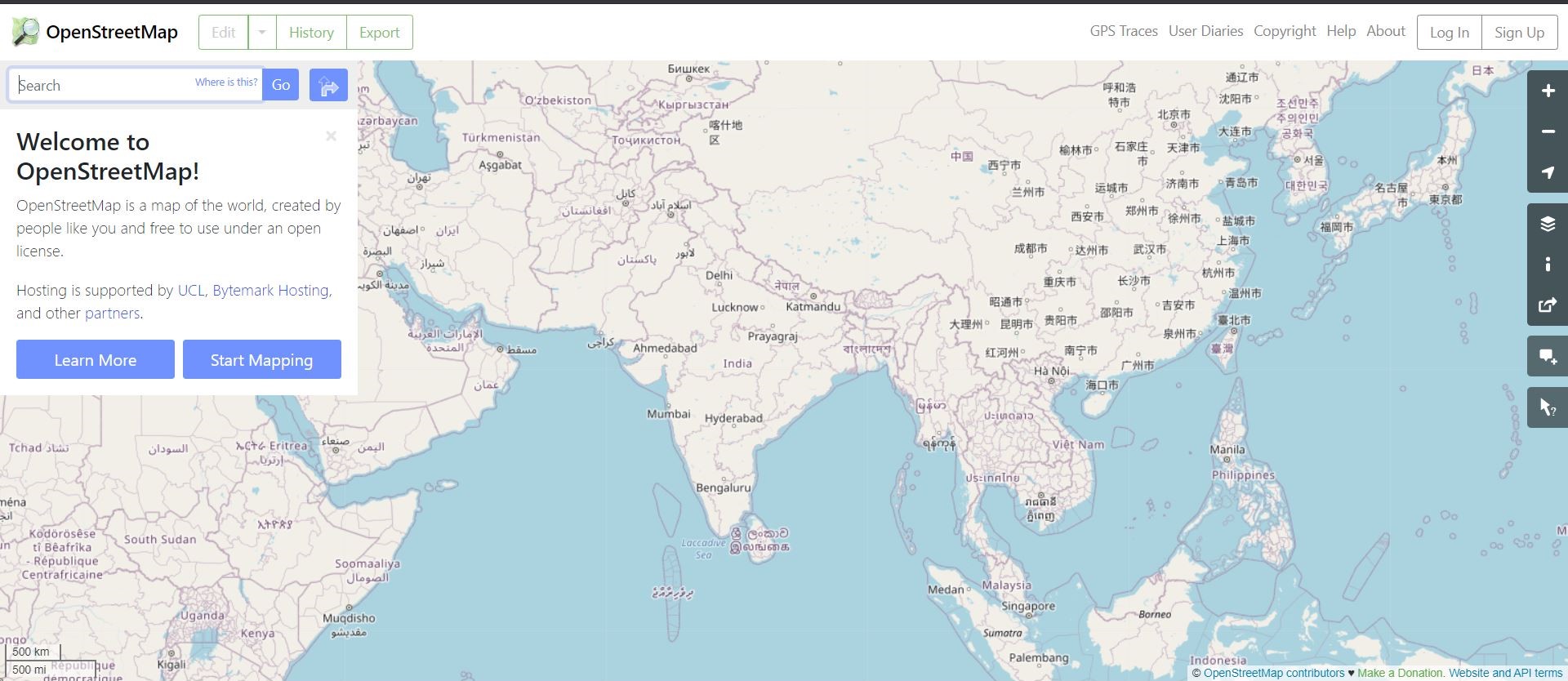Click the OpenStreetMap magnifier logo
This screenshot has width=1568, height=681.
pos(25,32)
